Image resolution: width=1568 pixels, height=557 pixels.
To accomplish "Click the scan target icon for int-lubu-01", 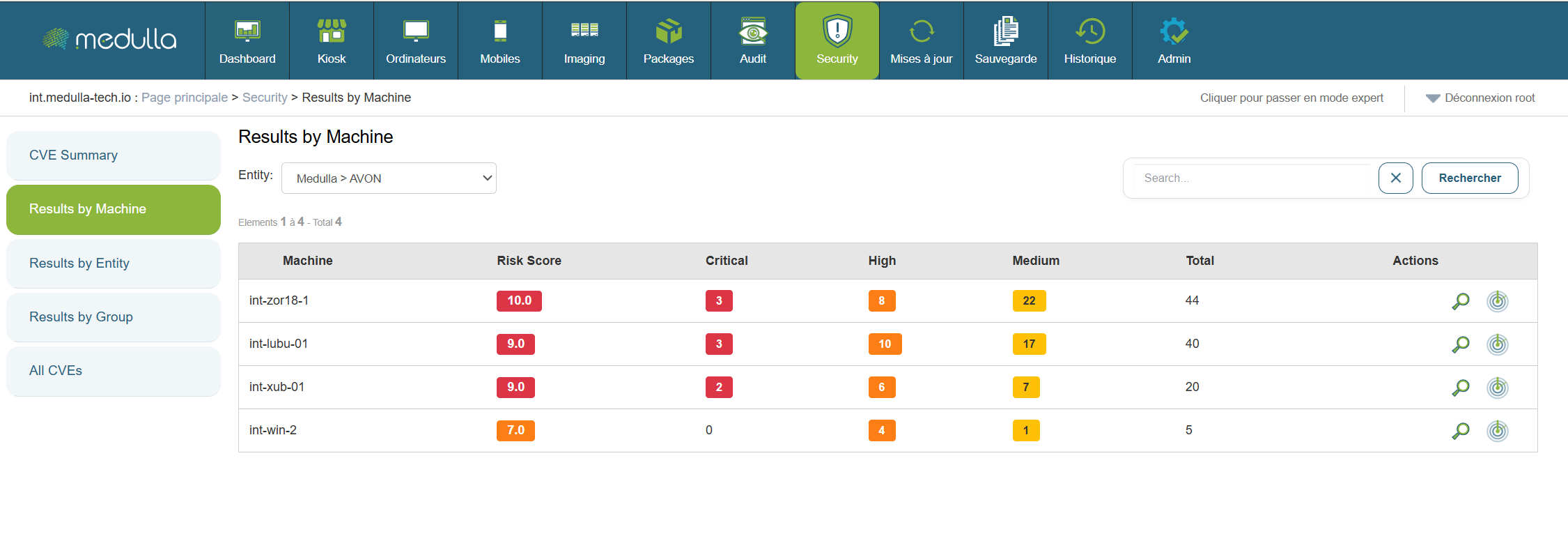I will coord(1497,344).
